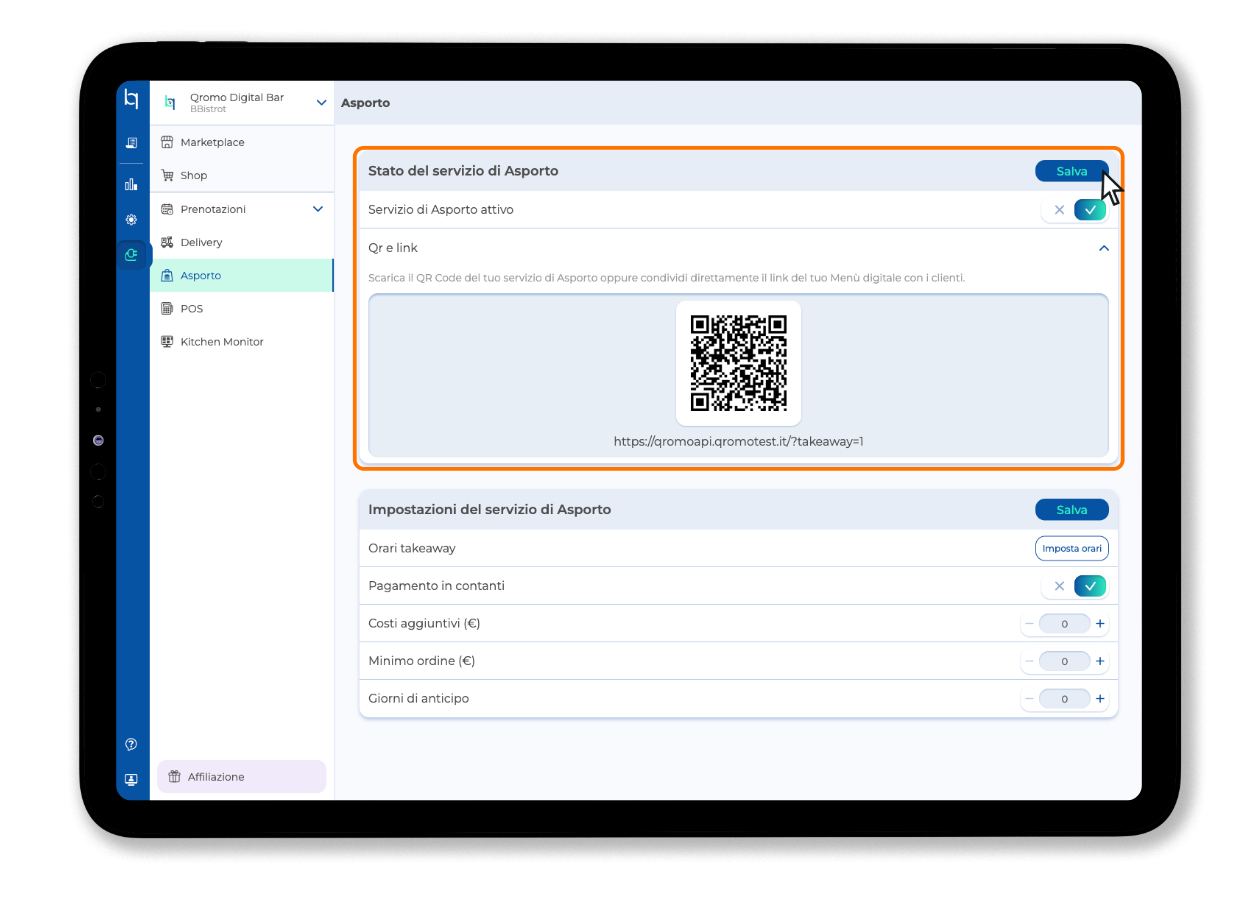The image size is (1250, 920).
Task: Disable Servizio di Asporto attivo with X
Action: click(1059, 210)
